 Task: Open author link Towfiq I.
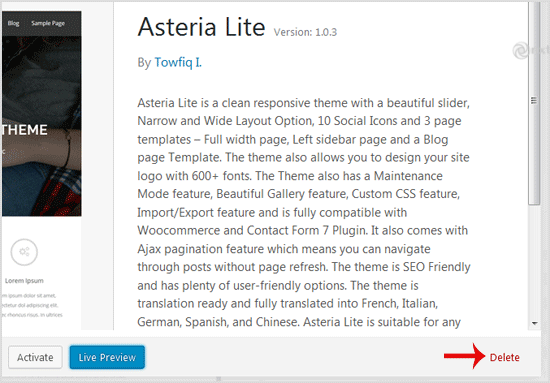click(x=178, y=62)
